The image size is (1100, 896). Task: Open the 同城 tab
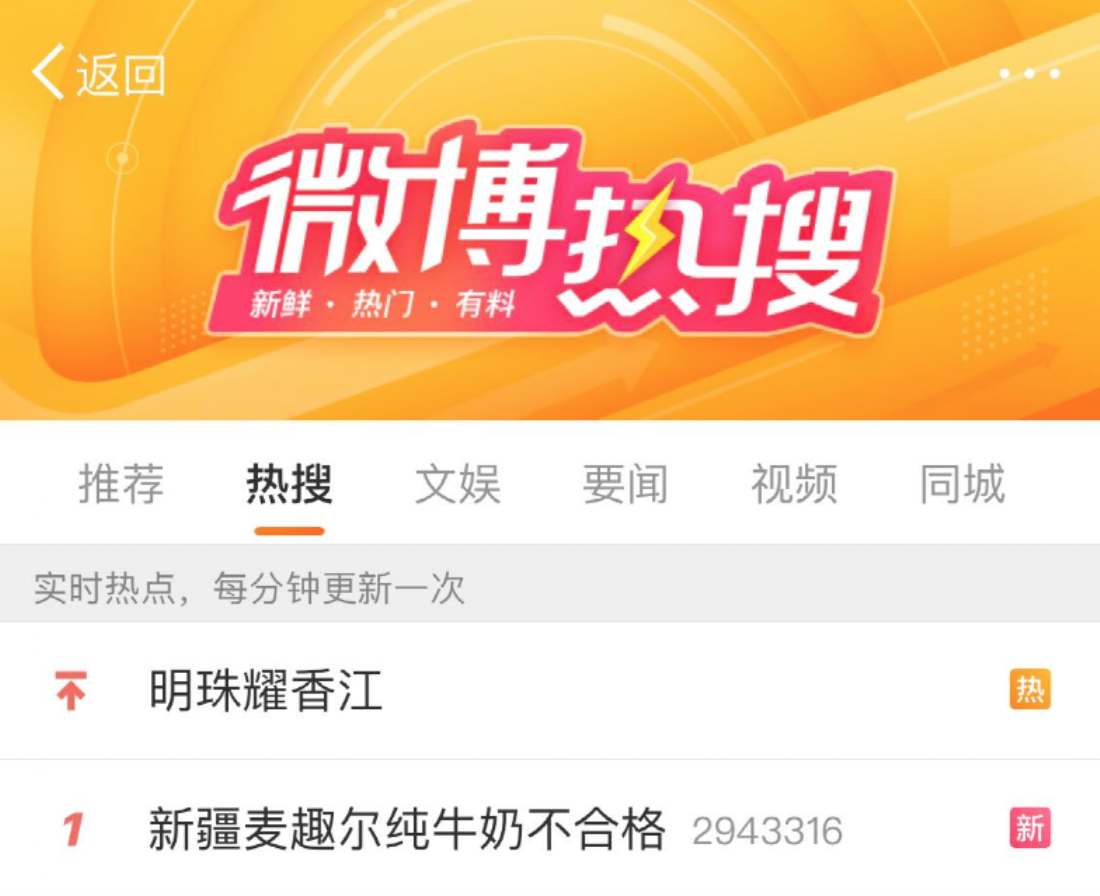point(962,483)
